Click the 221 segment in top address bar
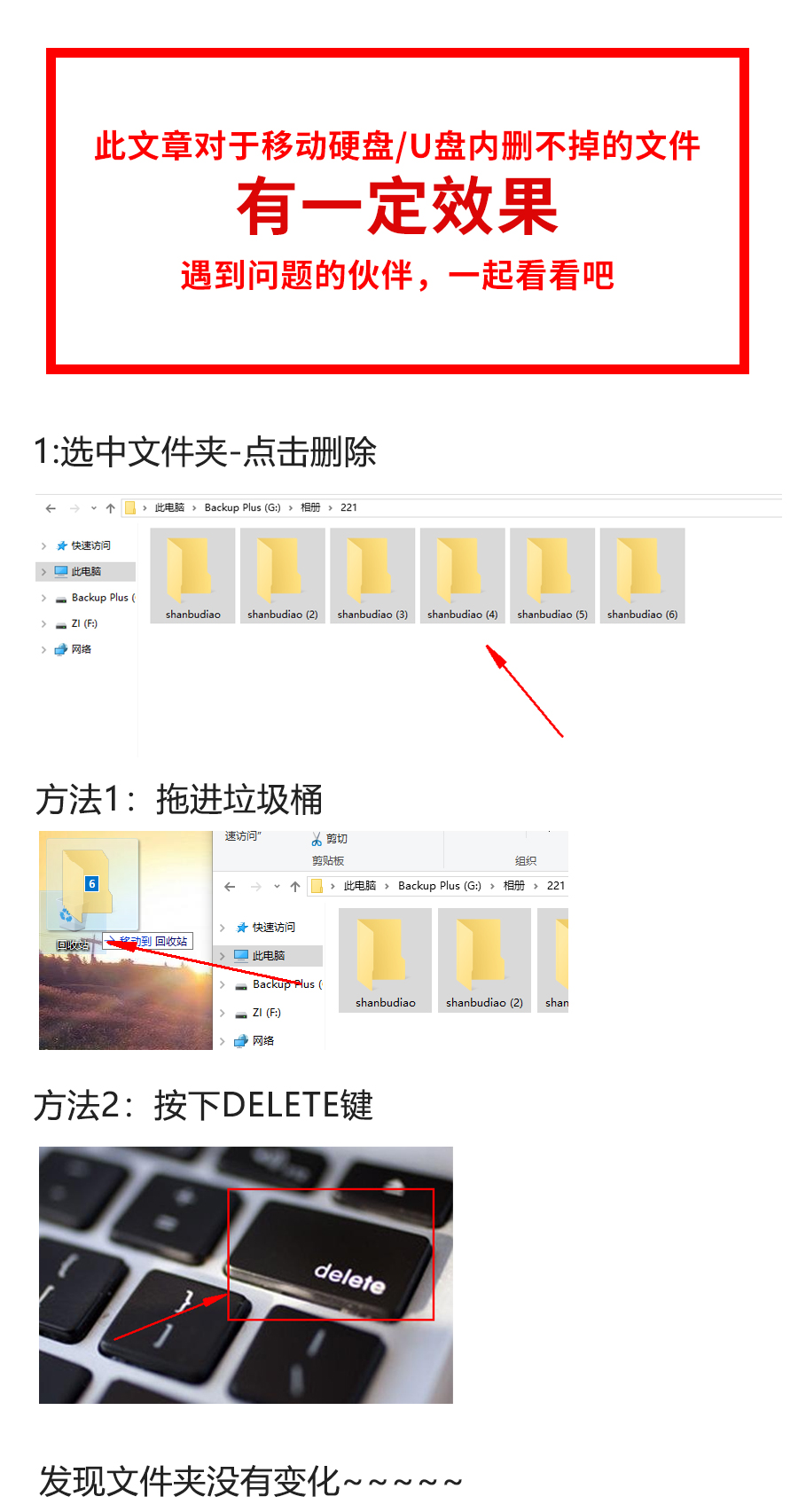Viewport: 798px width, 1512px height. (x=348, y=508)
